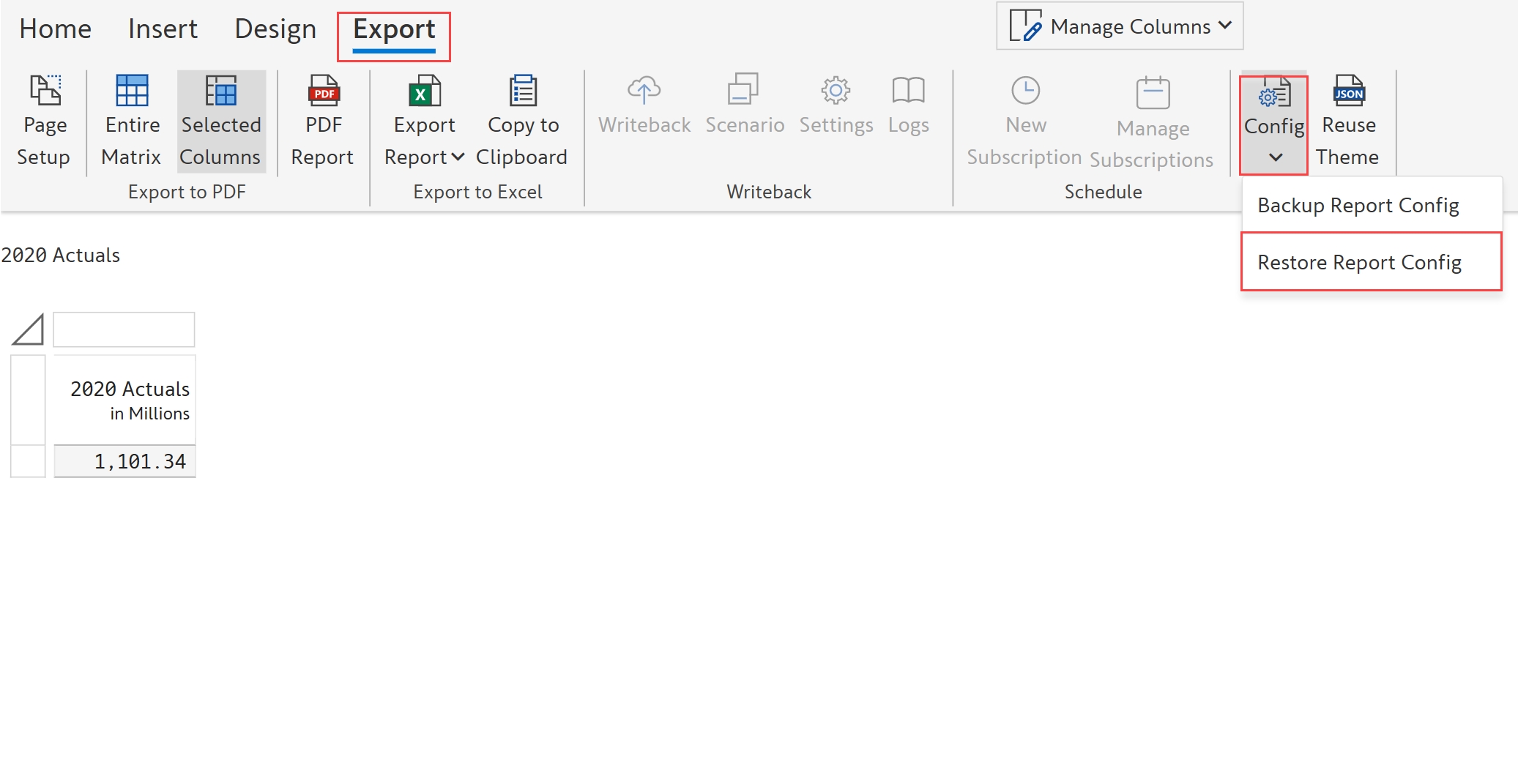Open the writeback Logs book icon
1518x784 pixels.
[908, 92]
